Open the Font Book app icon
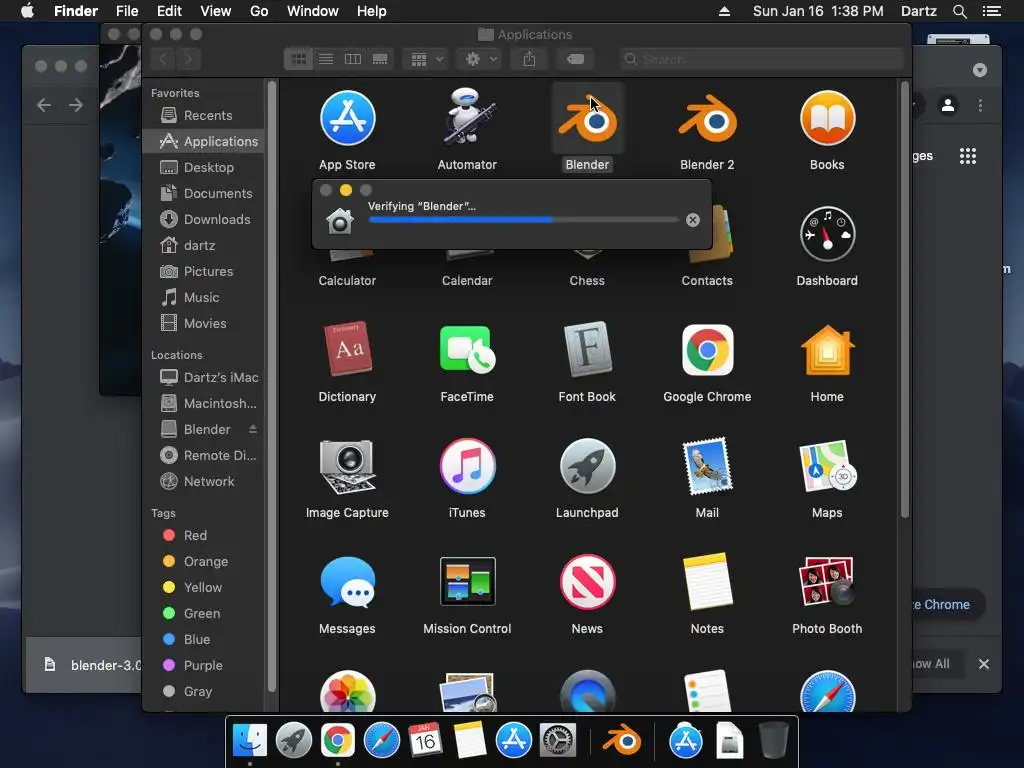 click(587, 349)
